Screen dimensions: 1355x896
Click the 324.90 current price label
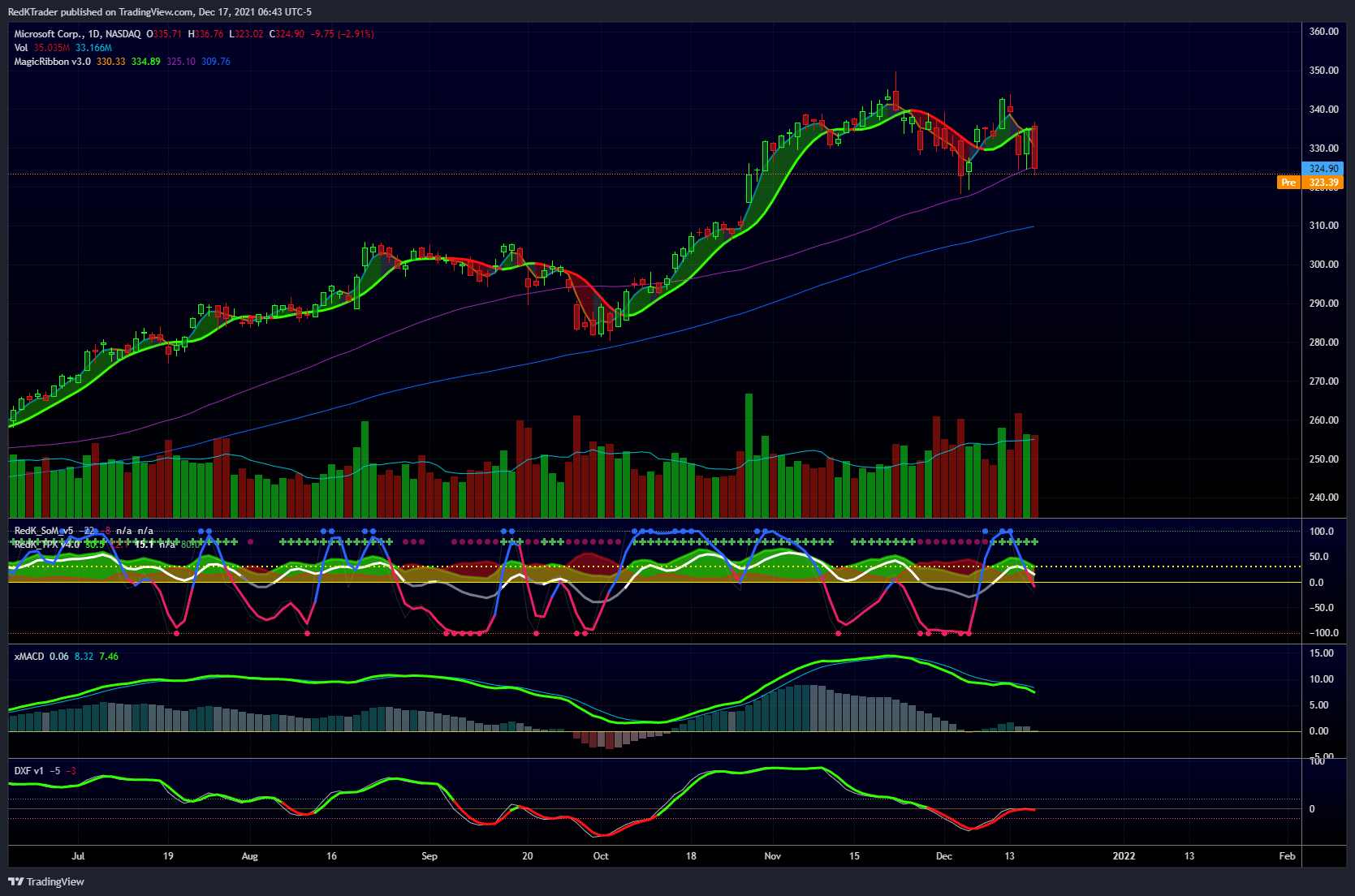pyautogui.click(x=1323, y=169)
